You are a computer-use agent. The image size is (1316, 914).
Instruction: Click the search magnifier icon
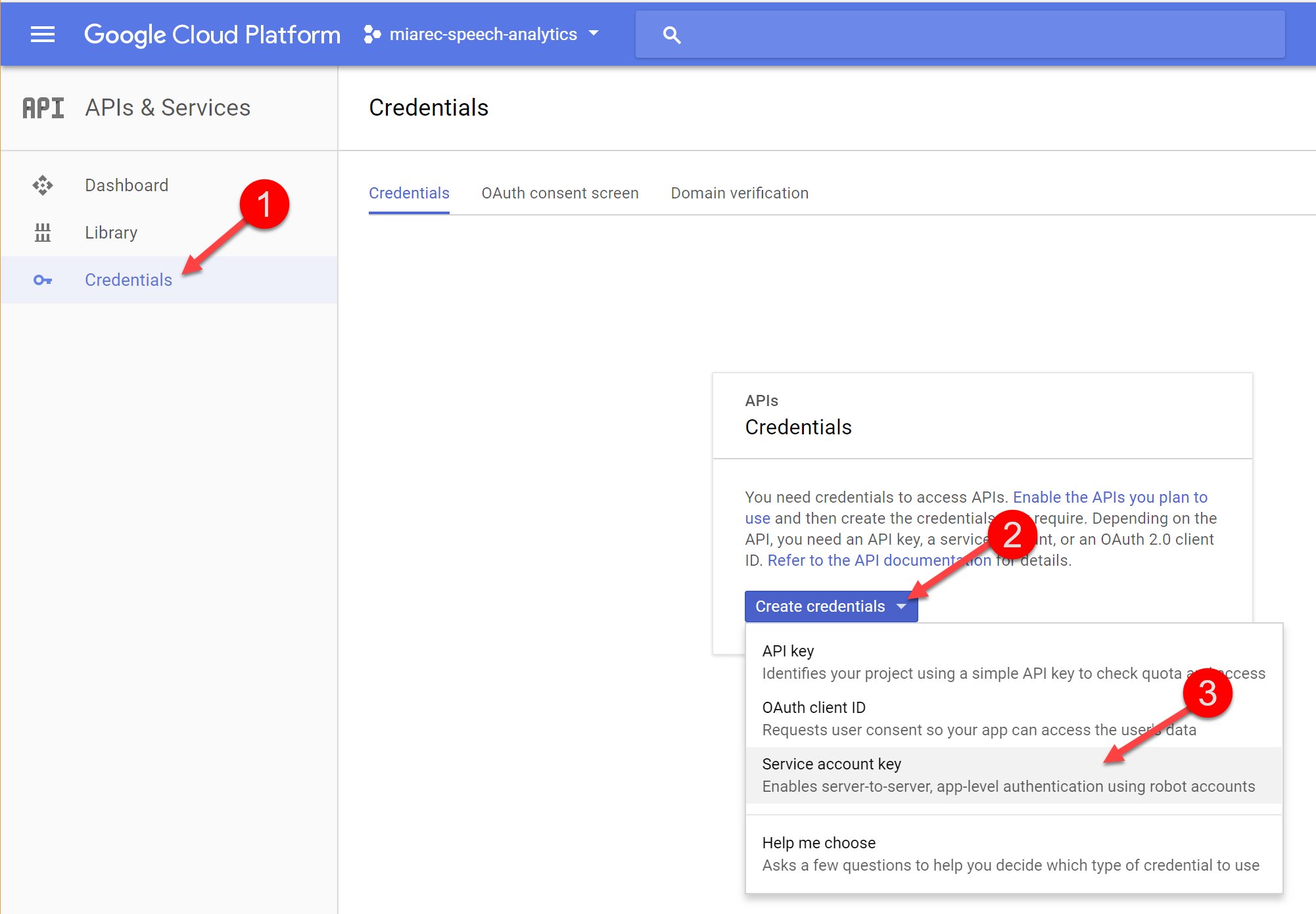[x=671, y=35]
